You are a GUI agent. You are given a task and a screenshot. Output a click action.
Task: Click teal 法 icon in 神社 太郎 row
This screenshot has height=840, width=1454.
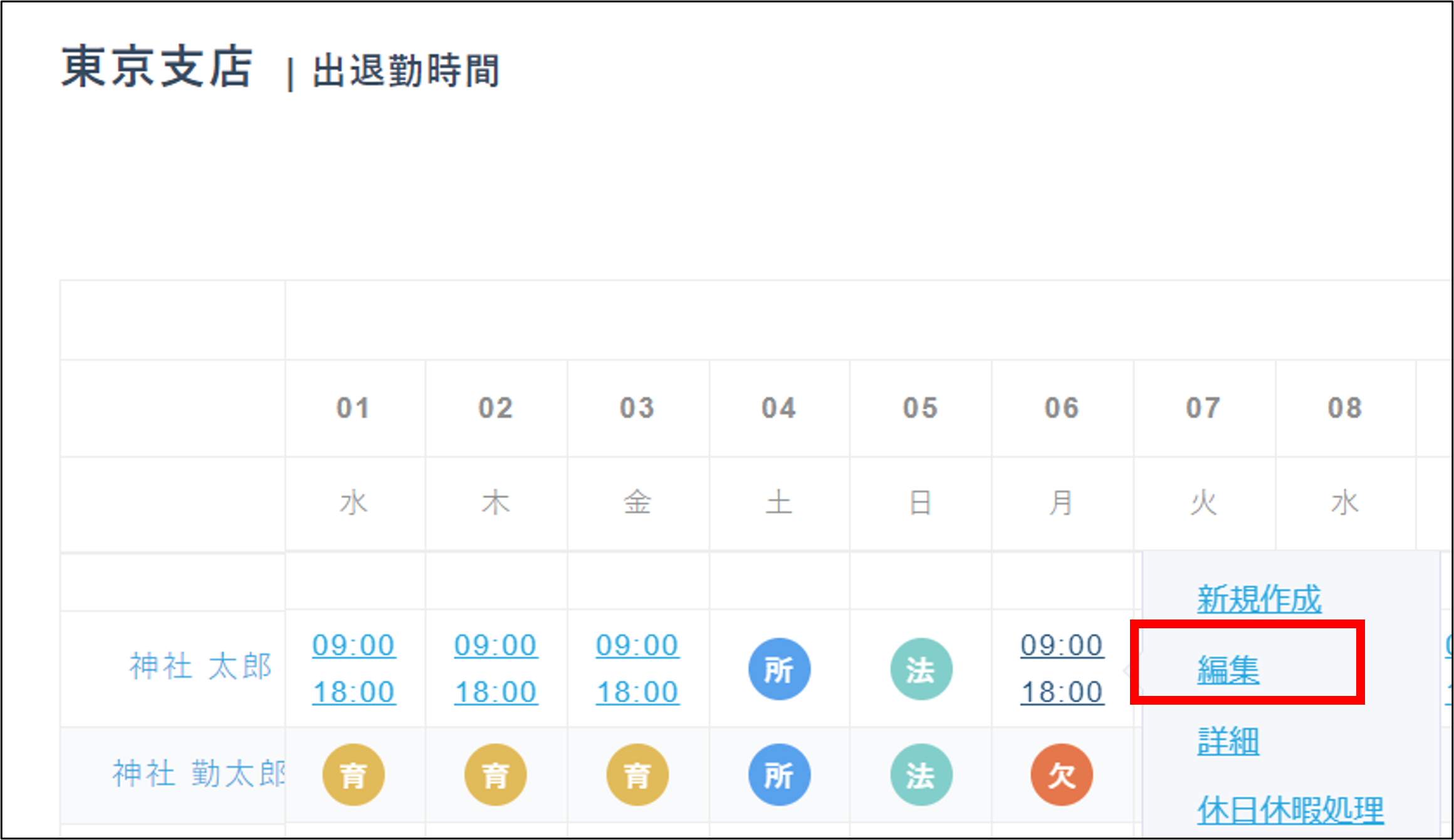point(921,669)
